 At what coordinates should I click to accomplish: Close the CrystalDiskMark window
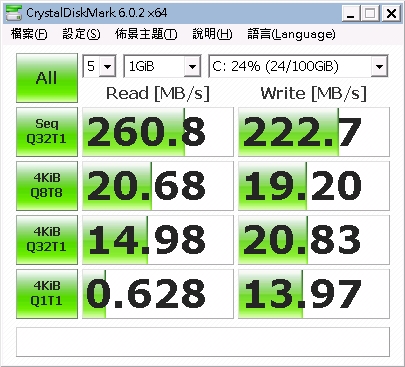[391, 14]
